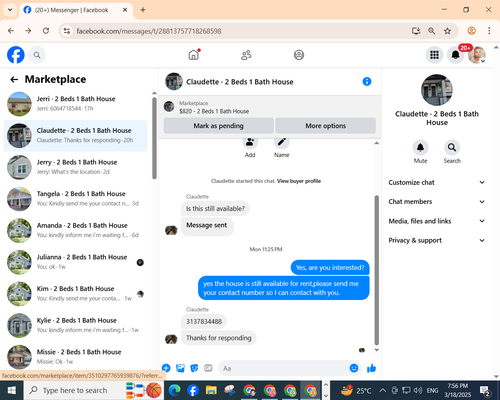Open Jerry - 2 Beds 1 Bath House chat

click(x=75, y=167)
